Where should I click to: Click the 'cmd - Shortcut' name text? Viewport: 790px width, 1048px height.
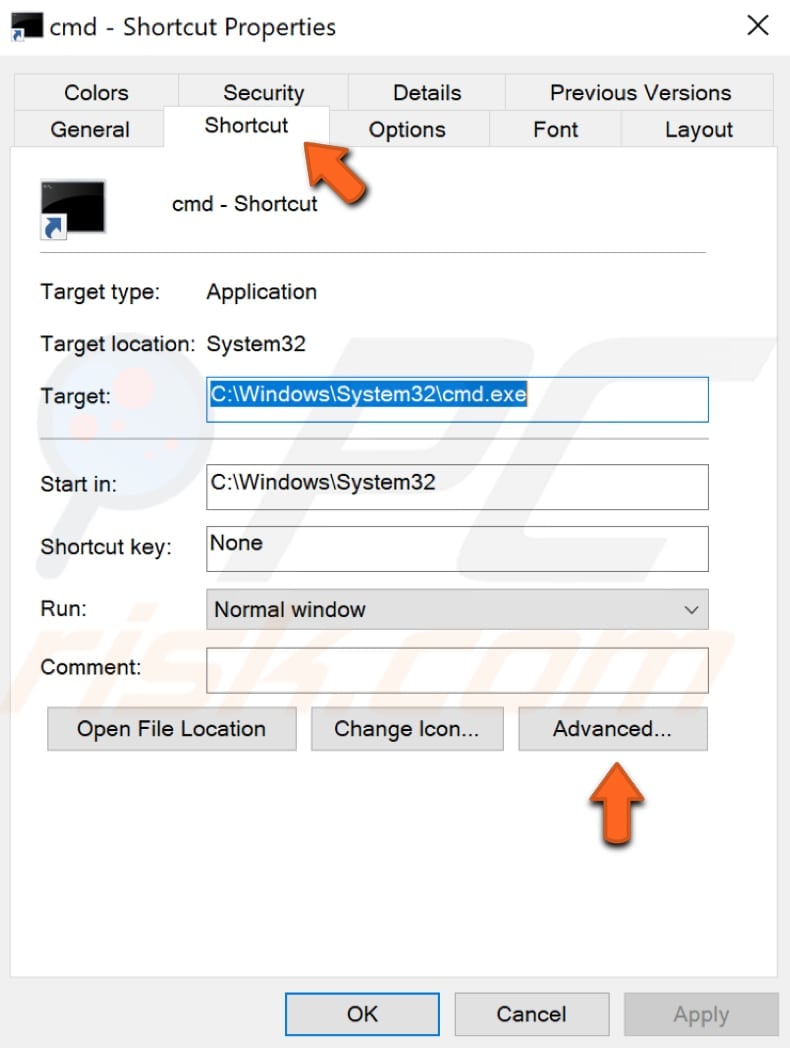(x=245, y=203)
